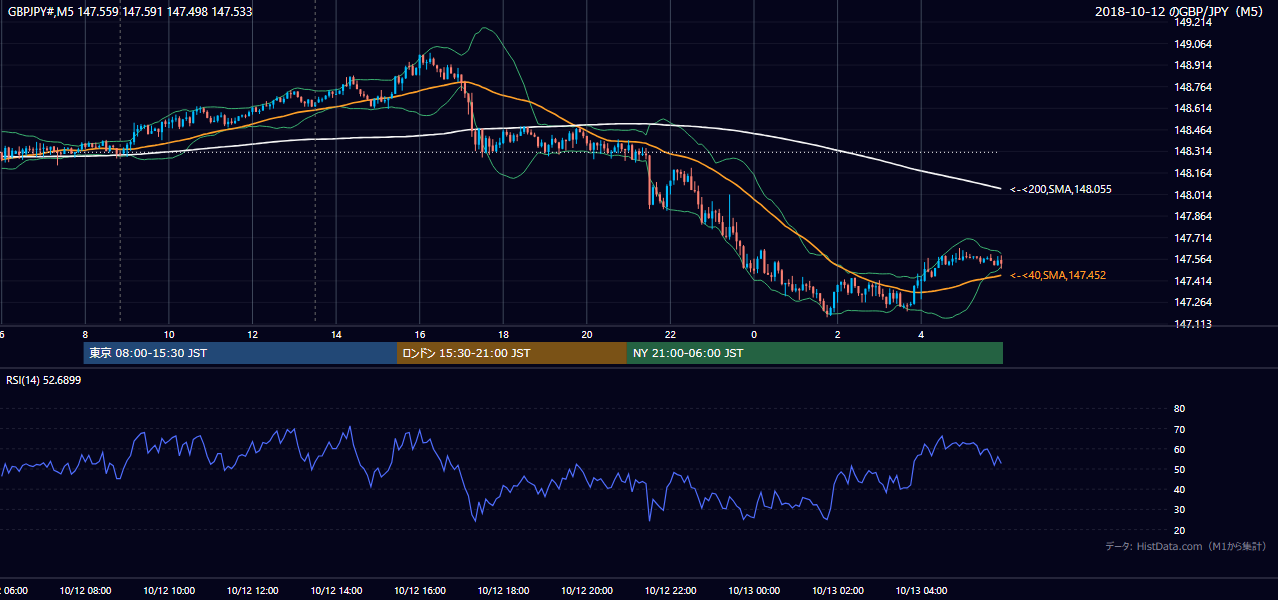This screenshot has height=600, width=1278.
Task: Click the 200 SMA 148.055 label
Action: coord(1061,189)
